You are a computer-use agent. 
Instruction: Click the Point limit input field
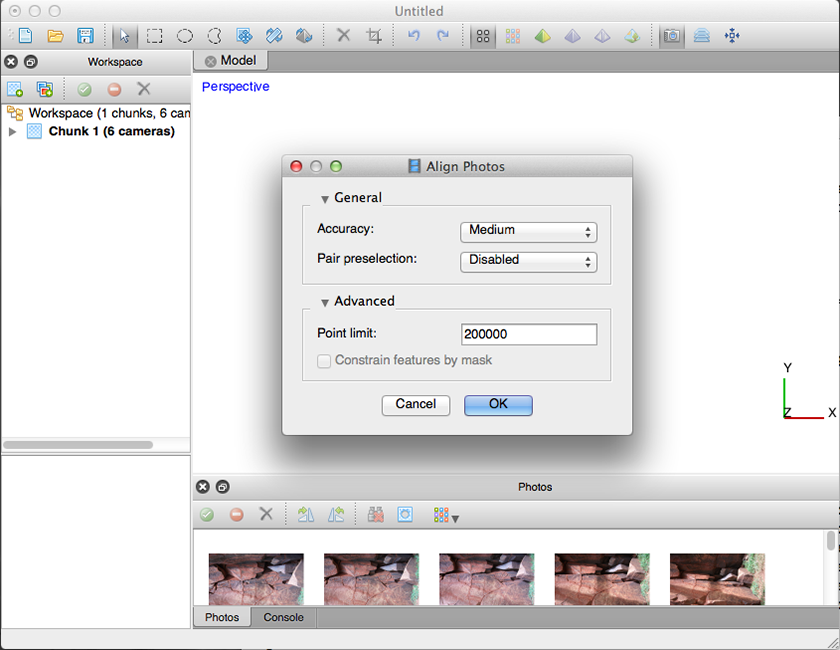coord(529,334)
